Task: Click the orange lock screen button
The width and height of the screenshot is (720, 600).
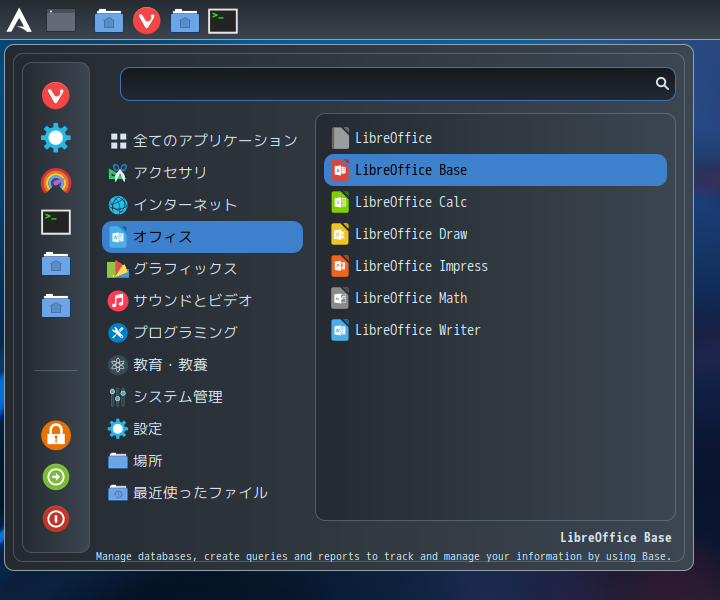Action: point(56,435)
